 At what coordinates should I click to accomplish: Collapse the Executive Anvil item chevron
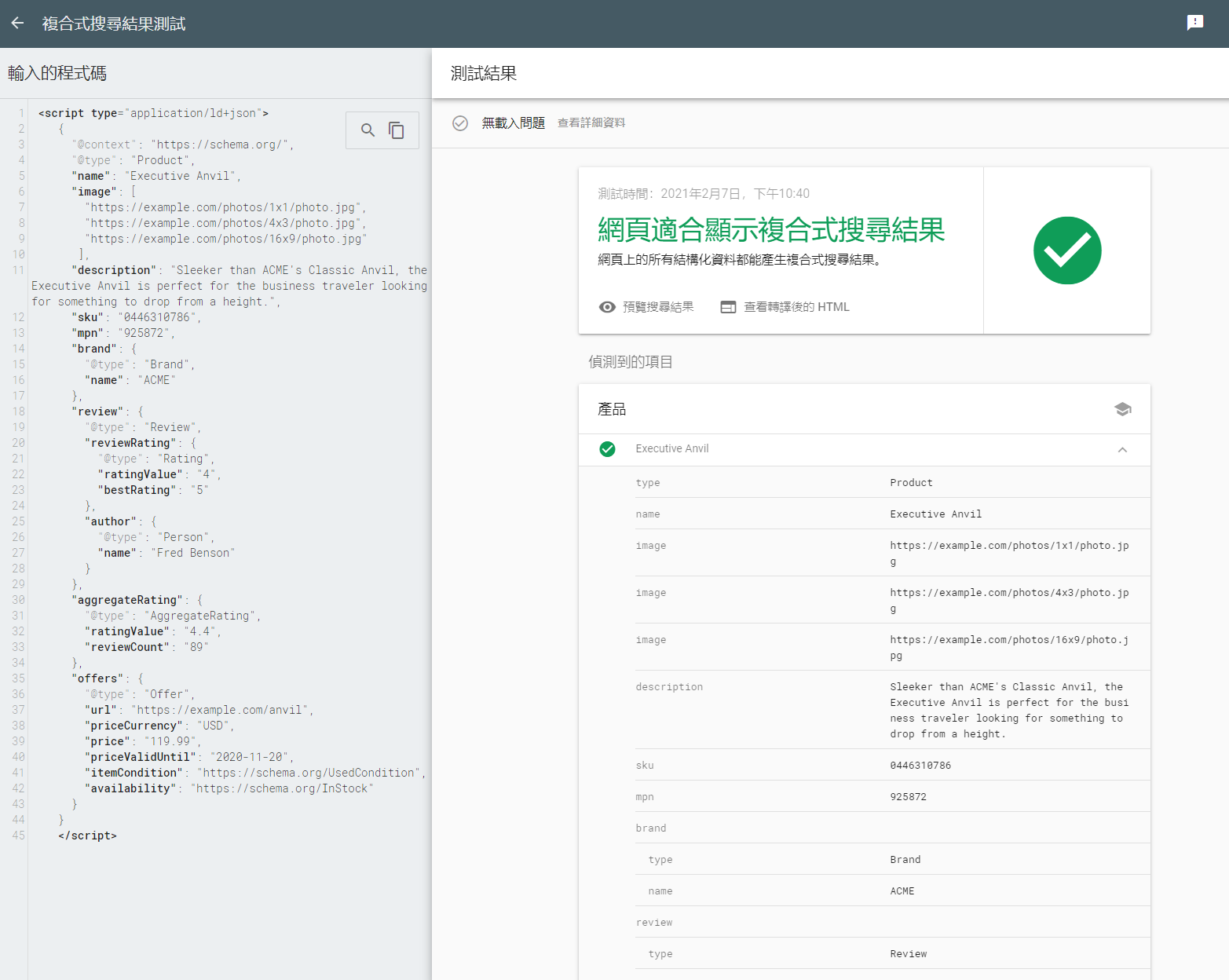(1122, 450)
